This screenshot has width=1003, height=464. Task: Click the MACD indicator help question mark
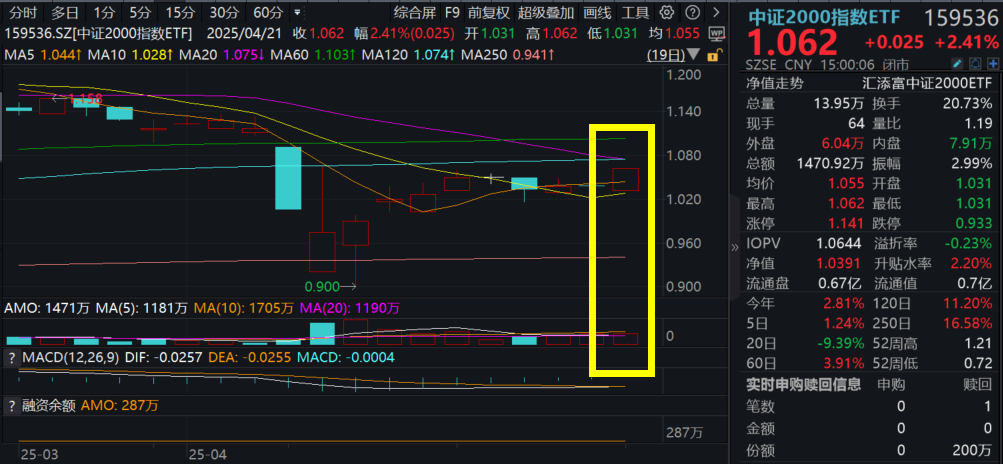point(11,357)
